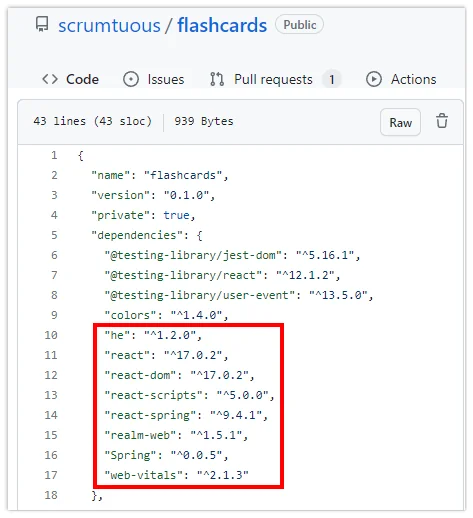The height and width of the screenshot is (518, 473).
Task: Click the Issues circle-dot icon
Action: pyautogui.click(x=131, y=79)
